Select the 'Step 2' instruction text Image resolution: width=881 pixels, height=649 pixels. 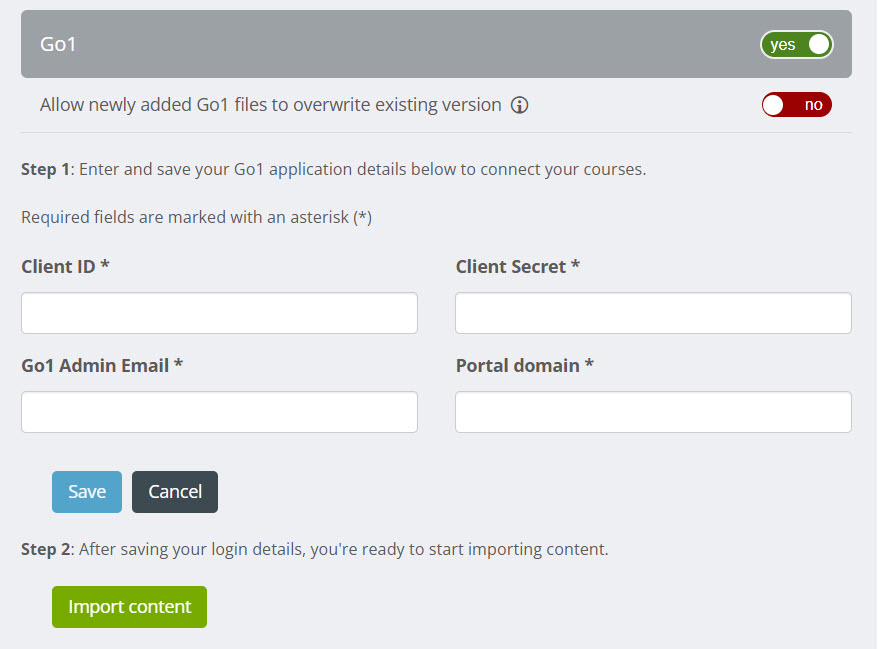pyautogui.click(x=315, y=549)
